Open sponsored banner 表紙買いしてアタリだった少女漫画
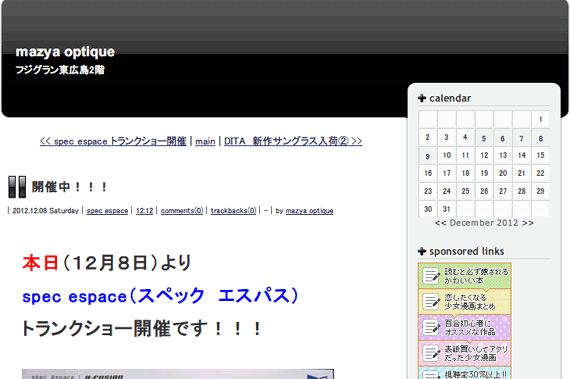The height and width of the screenshot is (379, 570). [x=465, y=353]
